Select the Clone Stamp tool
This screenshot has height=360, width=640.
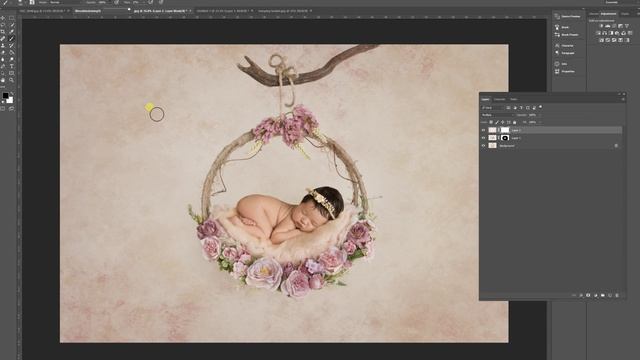coord(3,45)
